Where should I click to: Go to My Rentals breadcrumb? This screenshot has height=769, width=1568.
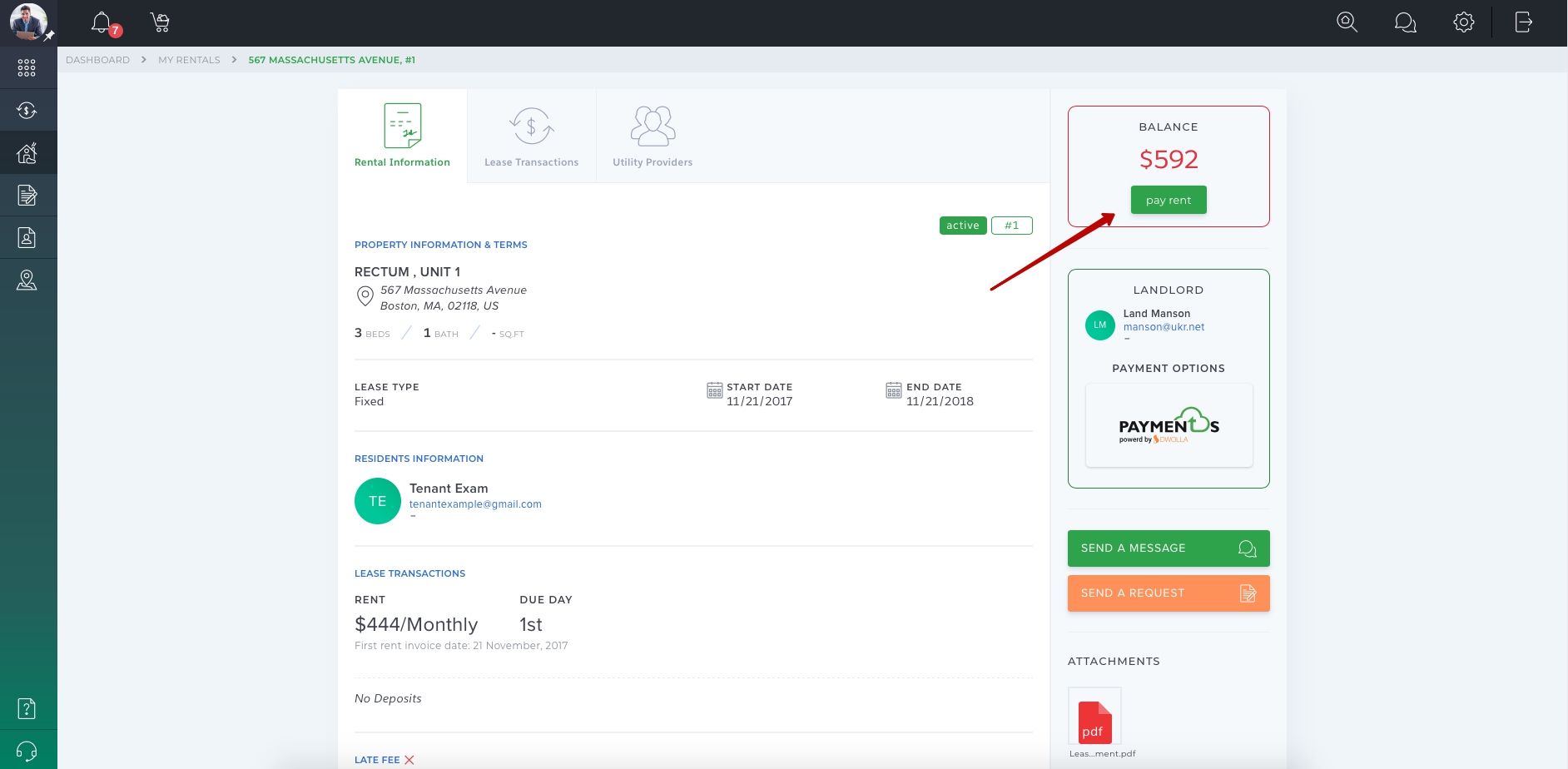click(189, 60)
